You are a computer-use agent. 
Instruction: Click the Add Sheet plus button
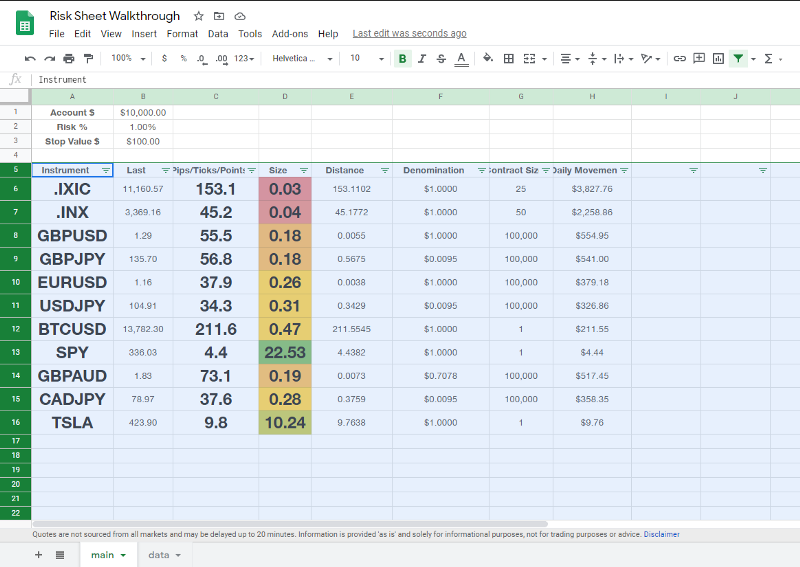click(38, 555)
